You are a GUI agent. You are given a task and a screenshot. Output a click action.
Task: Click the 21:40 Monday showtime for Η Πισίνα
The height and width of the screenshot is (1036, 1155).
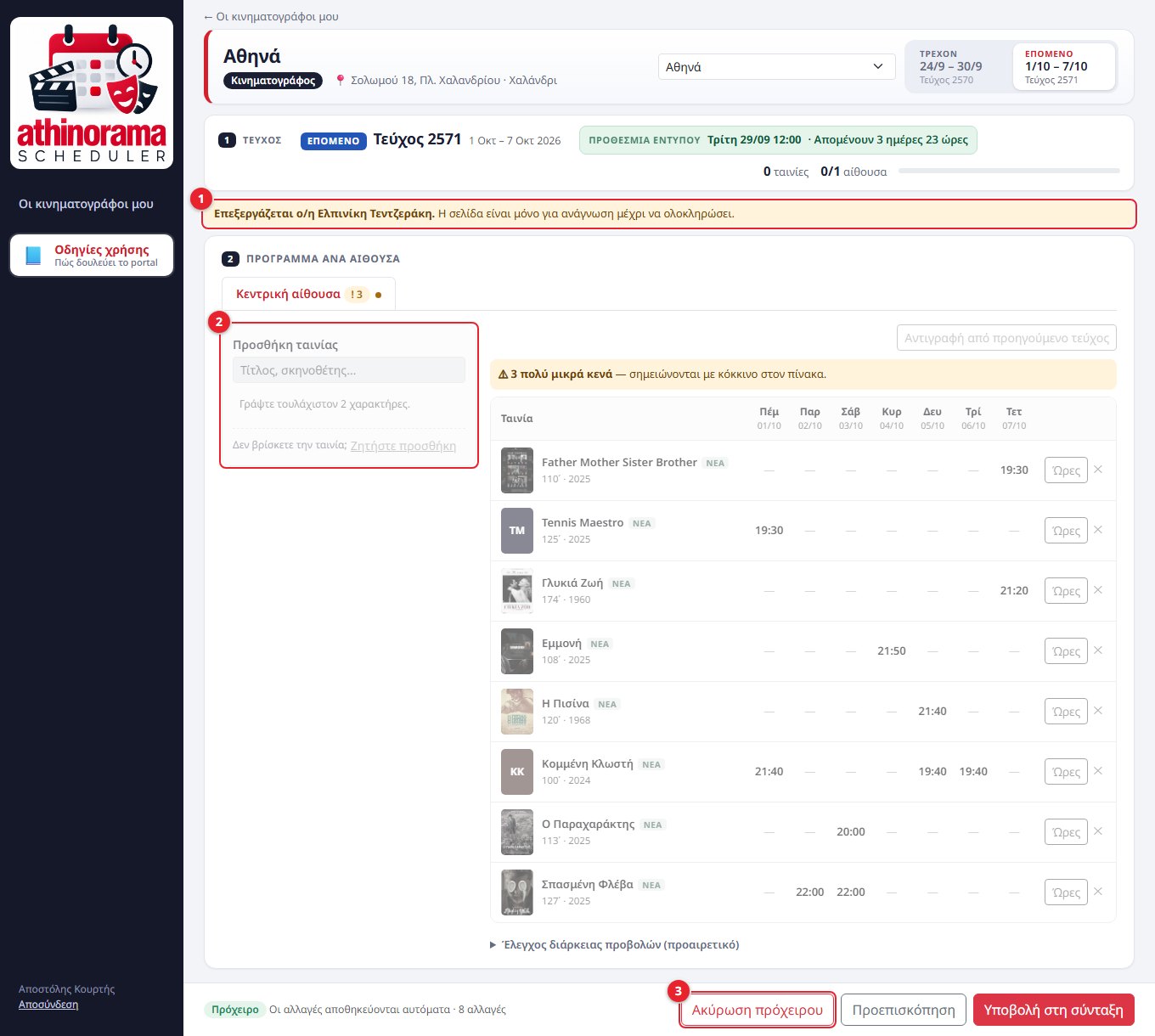[x=932, y=712]
